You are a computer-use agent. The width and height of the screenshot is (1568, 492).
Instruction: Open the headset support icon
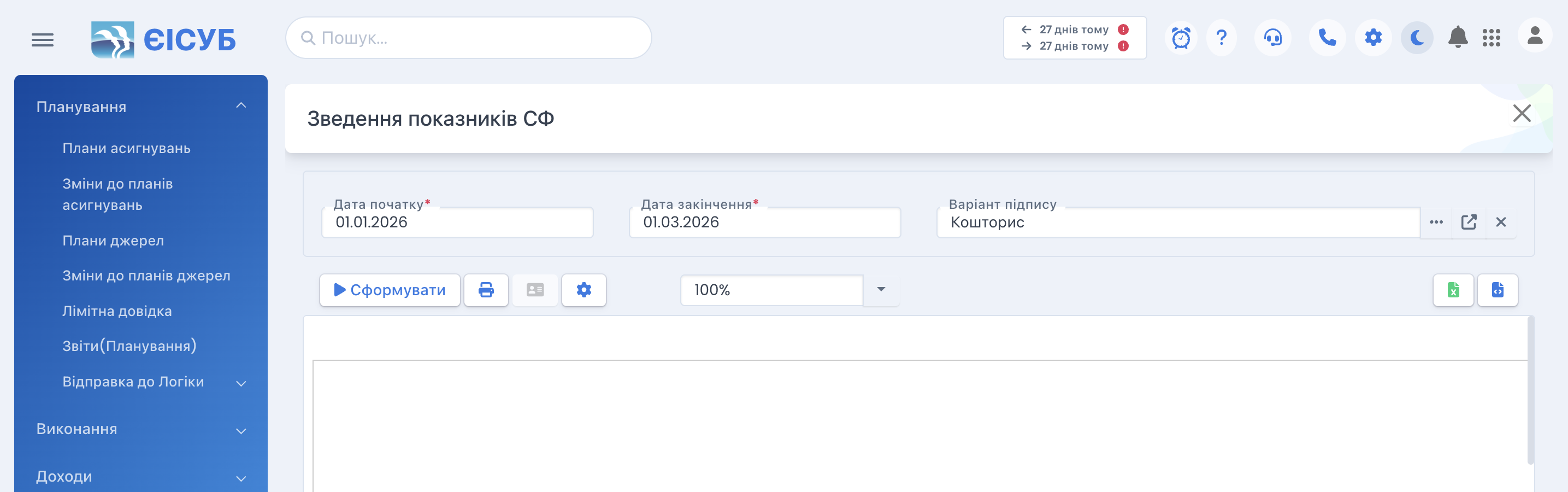tap(1273, 38)
